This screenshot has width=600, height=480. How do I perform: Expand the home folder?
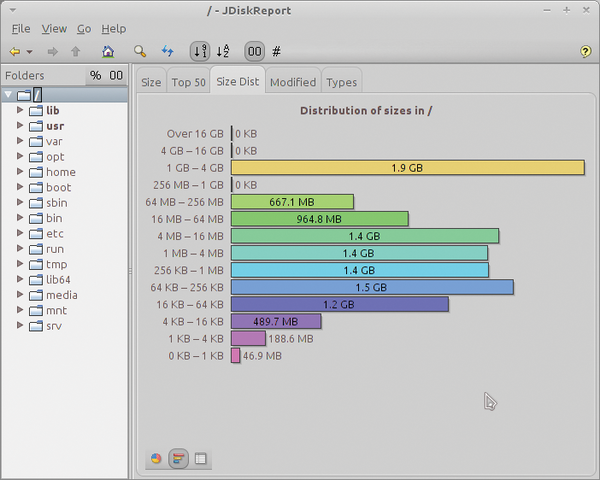pyautogui.click(x=20, y=171)
